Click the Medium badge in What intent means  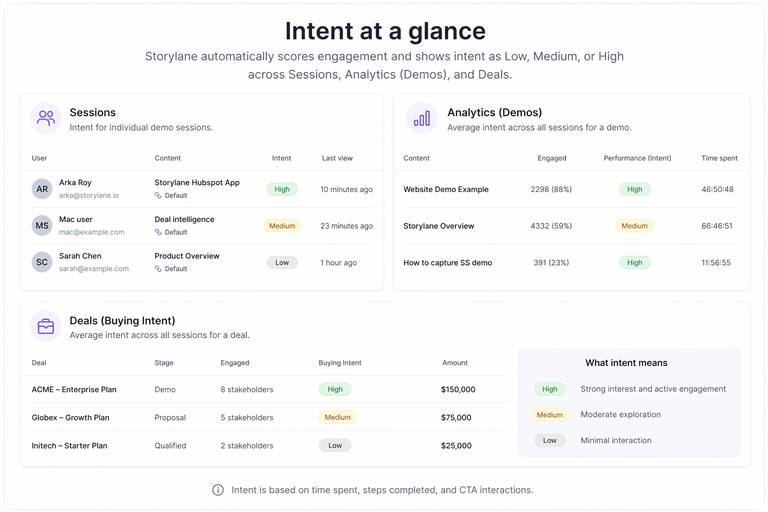[550, 415]
